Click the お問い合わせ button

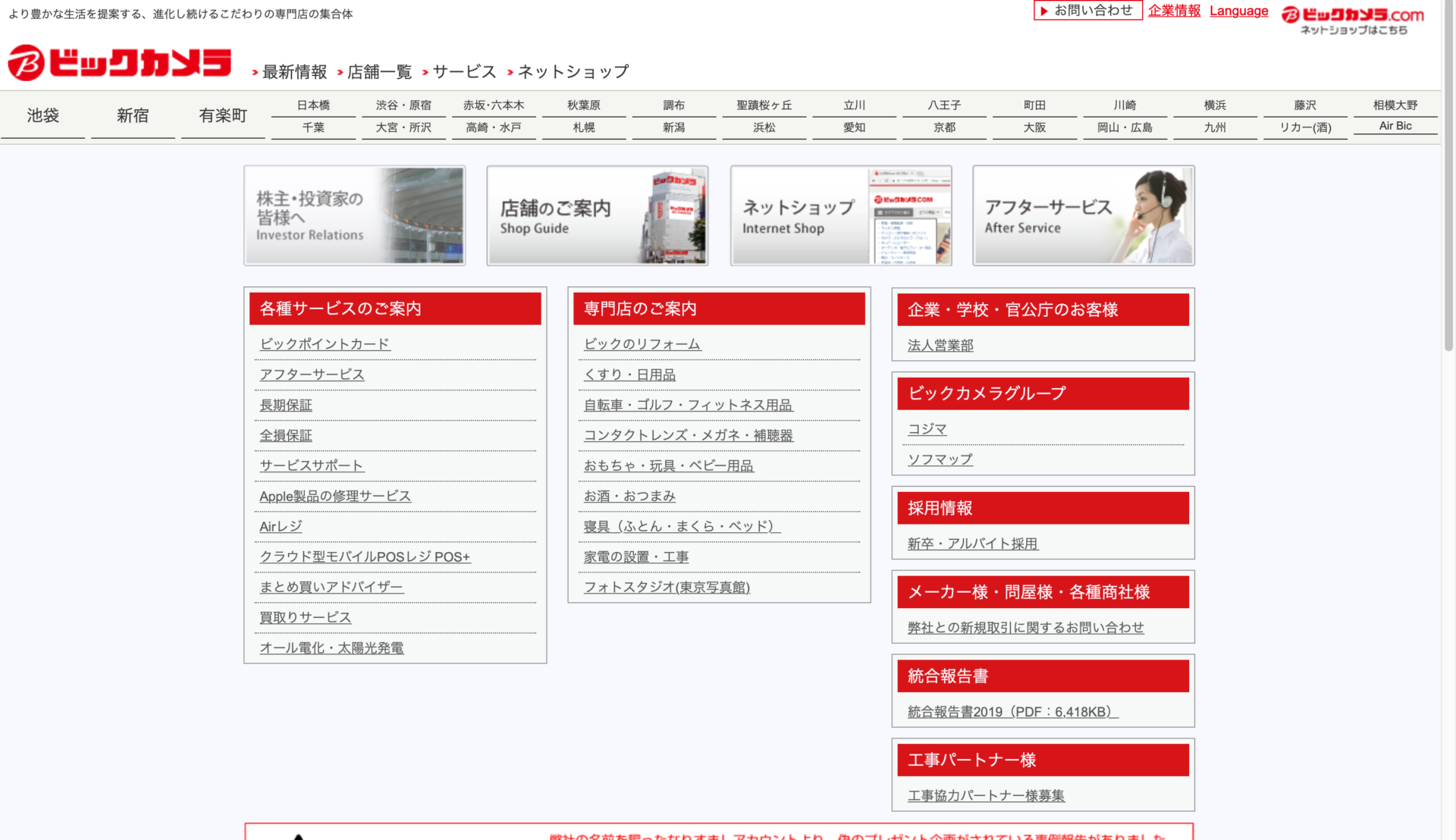pos(1087,11)
